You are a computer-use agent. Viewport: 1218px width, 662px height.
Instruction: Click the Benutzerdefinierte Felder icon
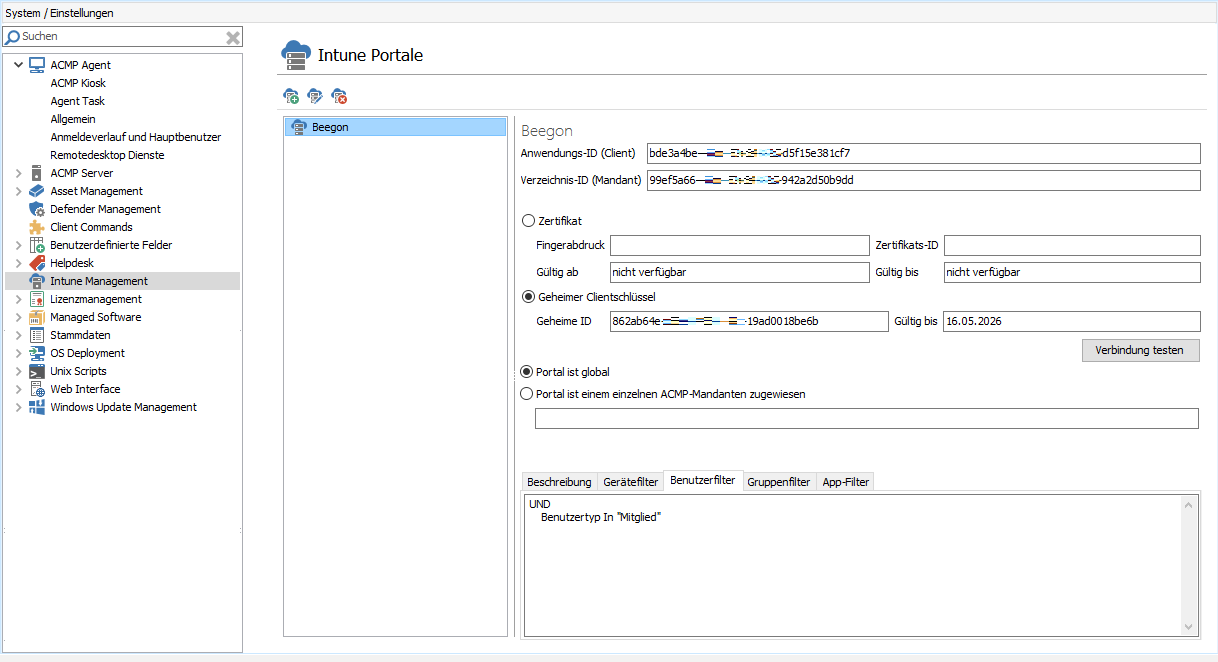pyautogui.click(x=37, y=245)
